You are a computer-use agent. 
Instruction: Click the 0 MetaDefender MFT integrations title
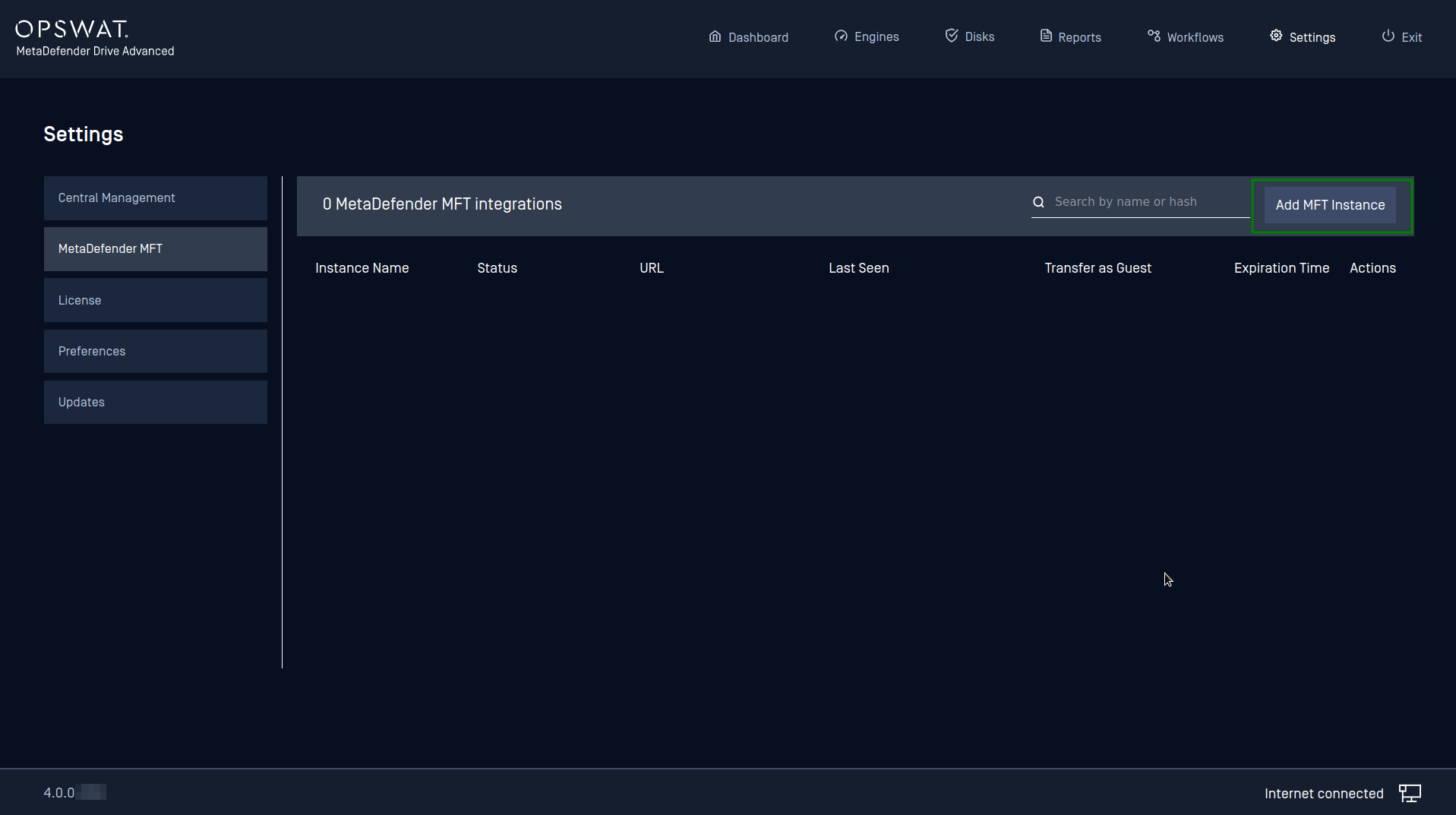(x=442, y=204)
